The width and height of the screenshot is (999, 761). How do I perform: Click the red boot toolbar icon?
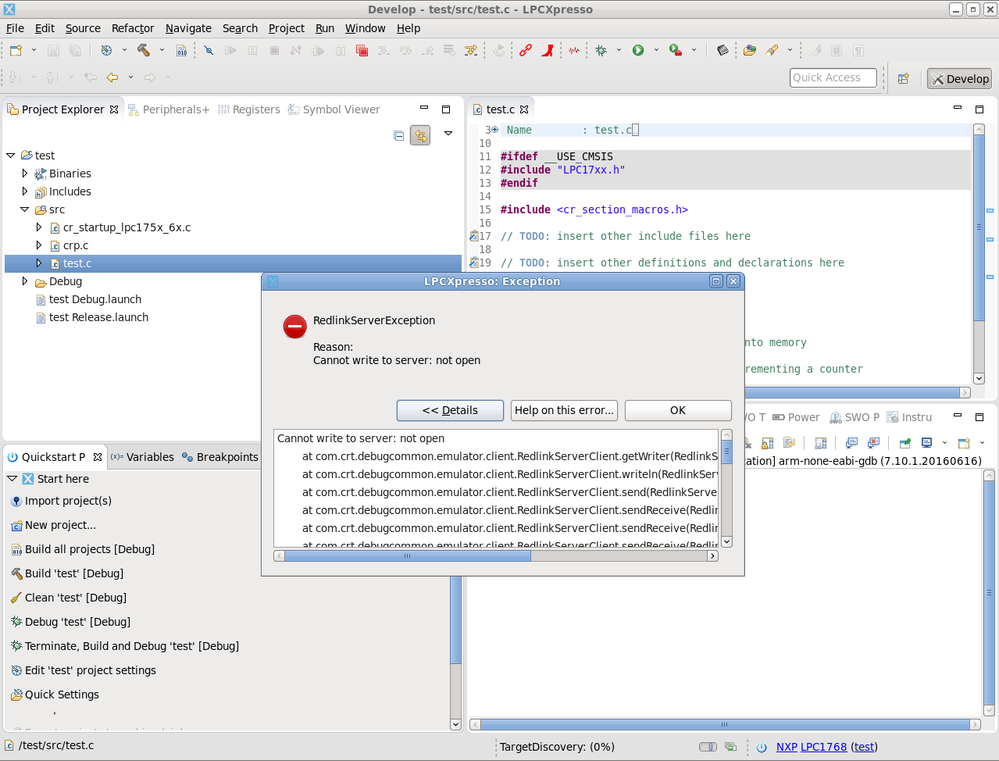[547, 50]
